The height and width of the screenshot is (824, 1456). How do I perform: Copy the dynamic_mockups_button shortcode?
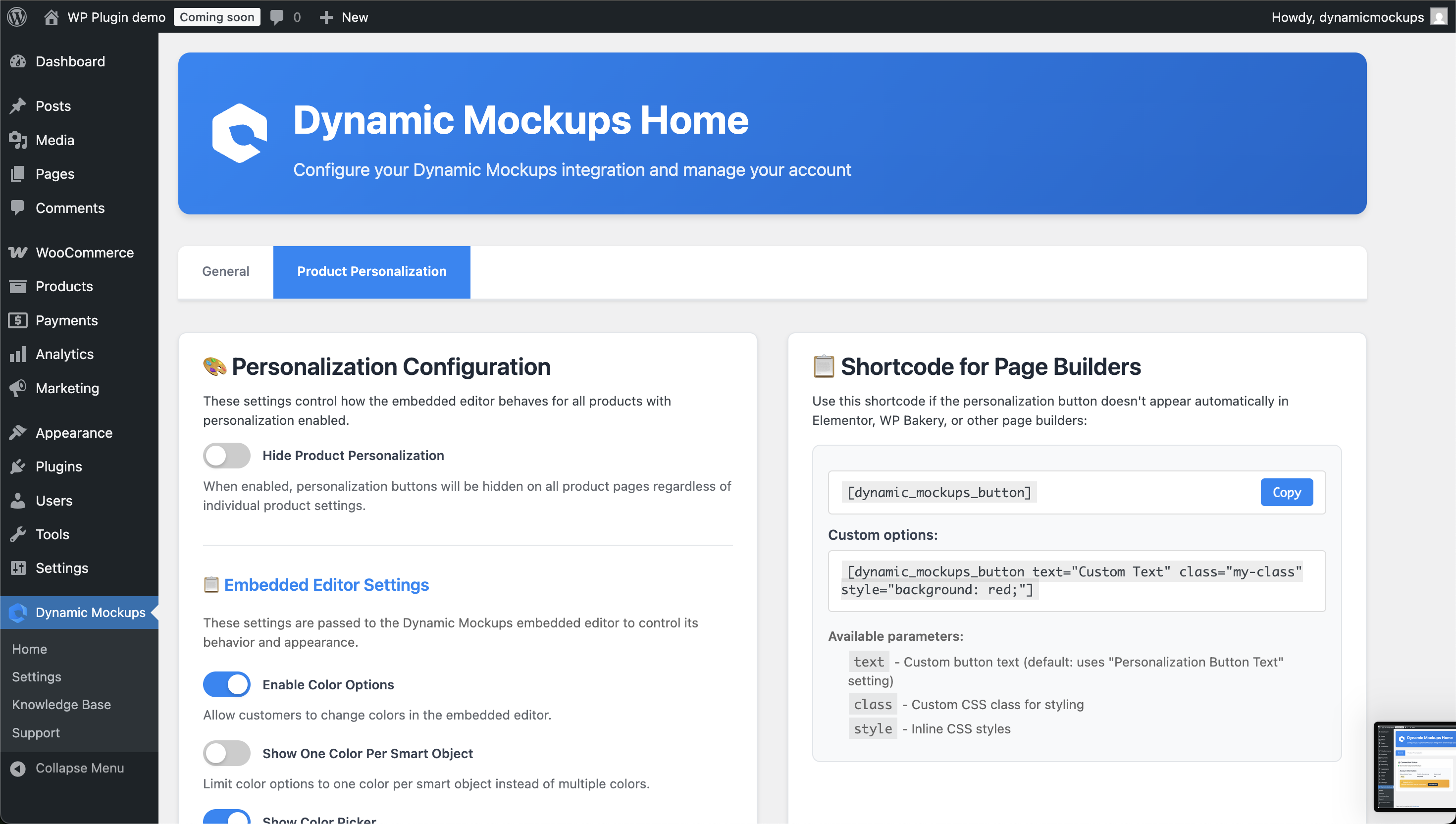click(1286, 492)
